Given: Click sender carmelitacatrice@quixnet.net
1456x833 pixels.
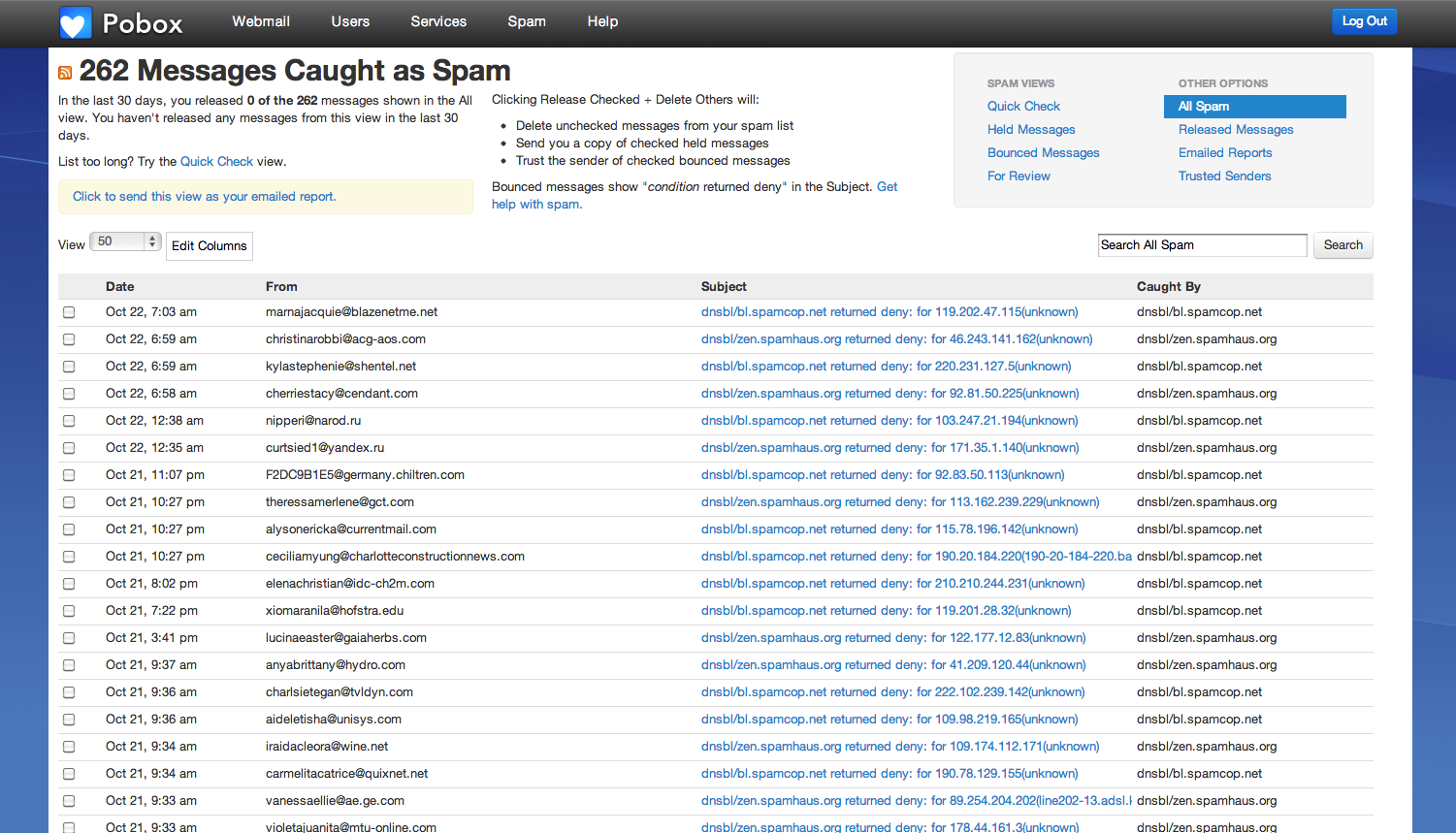Looking at the screenshot, I should pyautogui.click(x=347, y=774).
